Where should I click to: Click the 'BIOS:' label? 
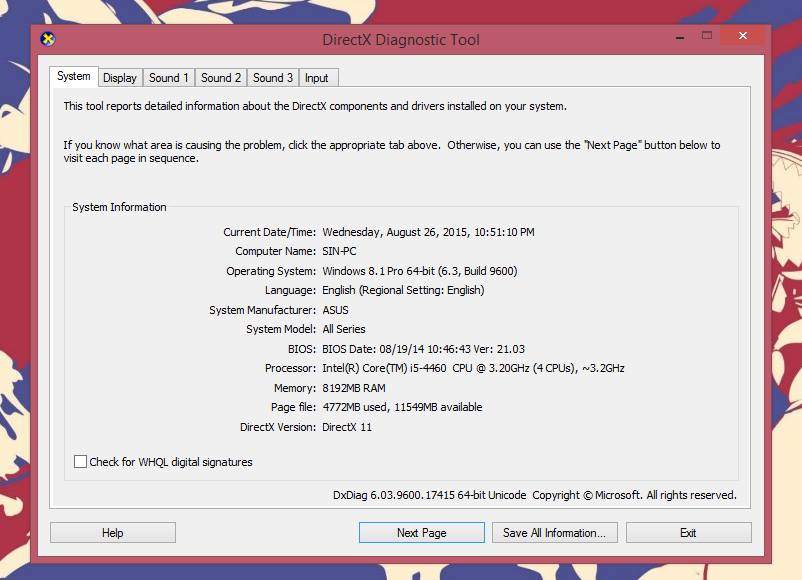pos(302,349)
